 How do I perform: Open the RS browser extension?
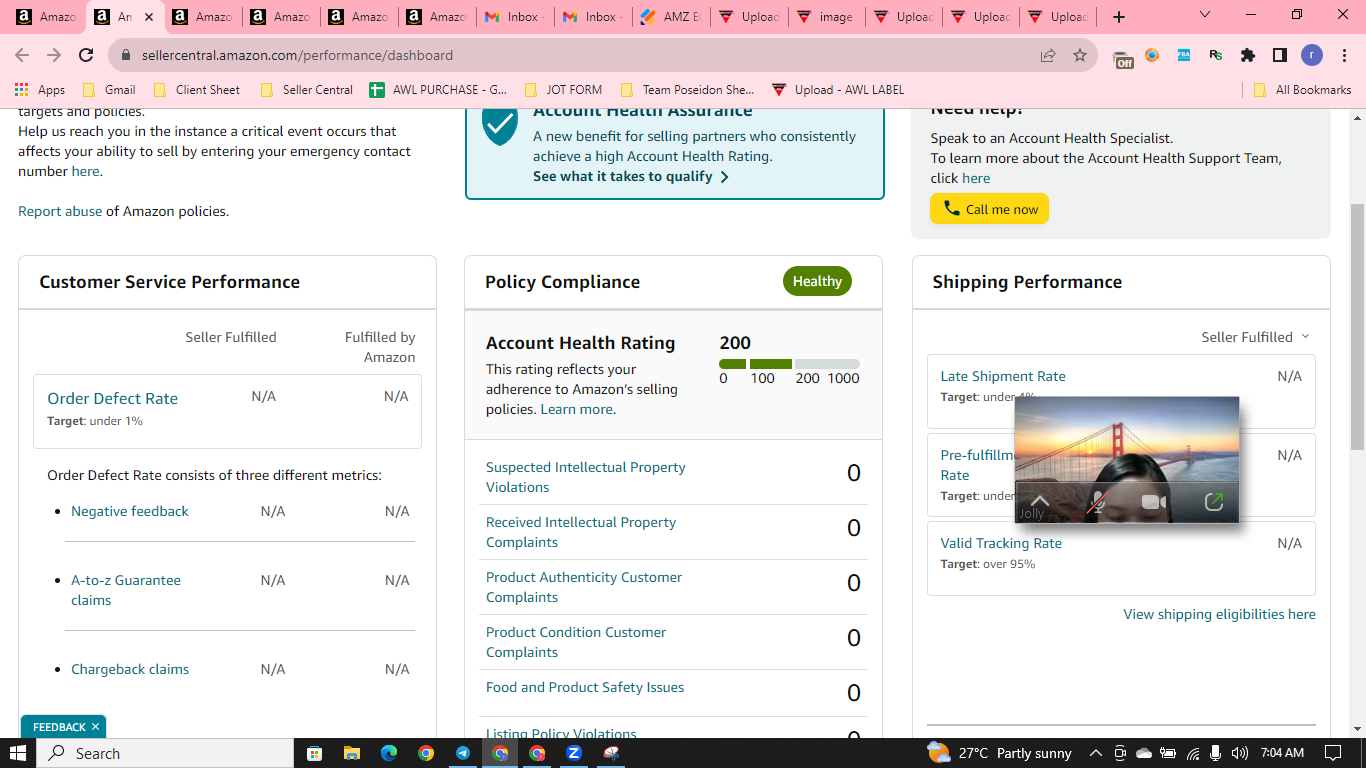(x=1216, y=55)
